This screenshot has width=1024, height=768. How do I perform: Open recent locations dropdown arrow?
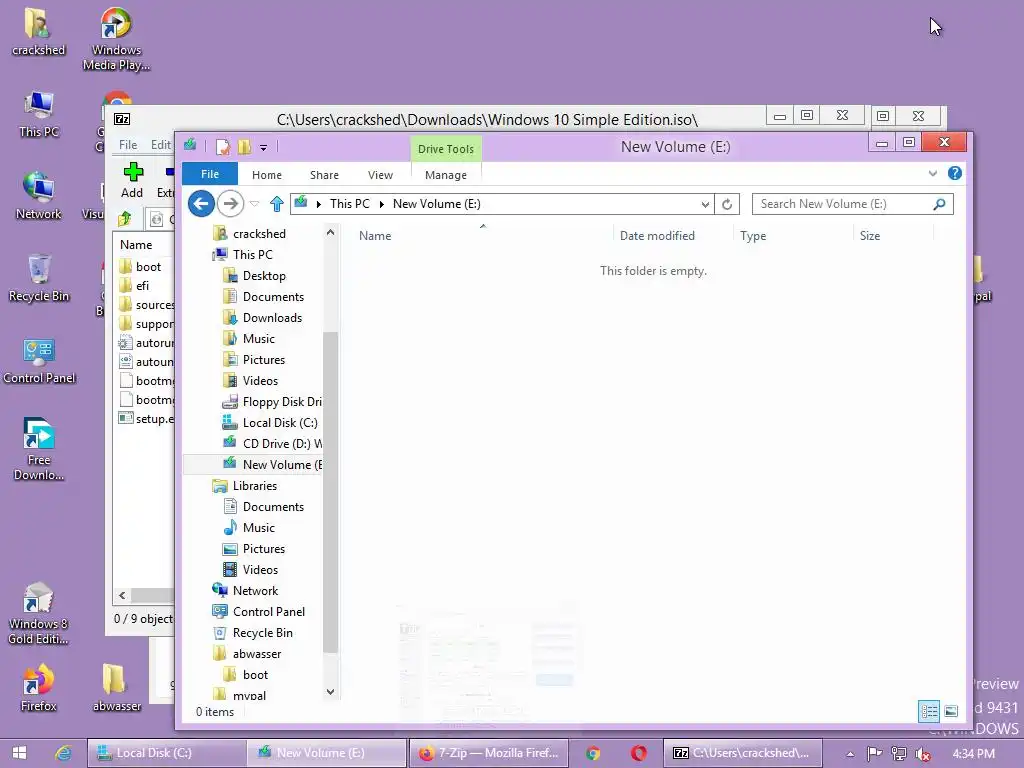coord(255,204)
